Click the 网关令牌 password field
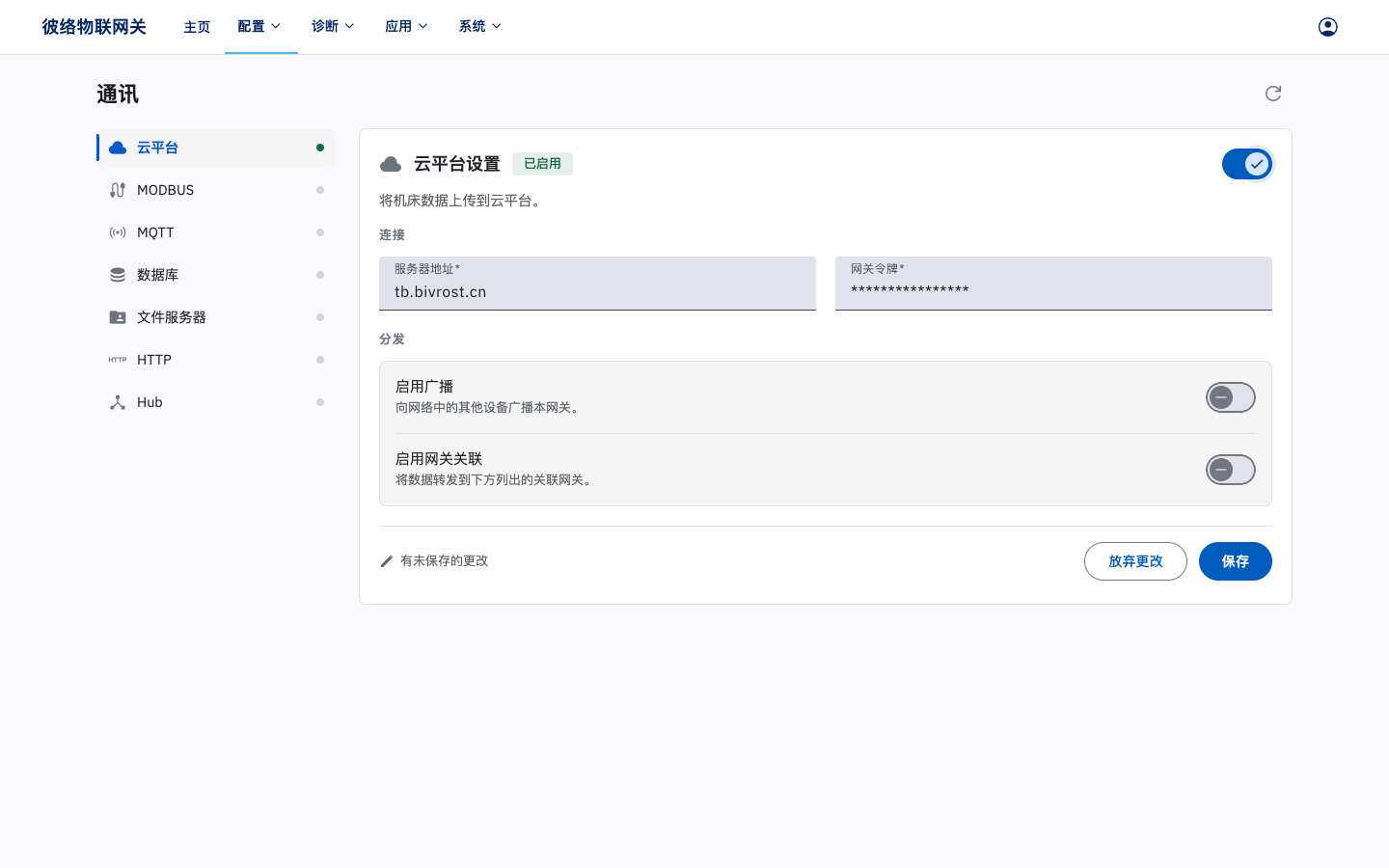Image resolution: width=1389 pixels, height=868 pixels. (x=1053, y=284)
